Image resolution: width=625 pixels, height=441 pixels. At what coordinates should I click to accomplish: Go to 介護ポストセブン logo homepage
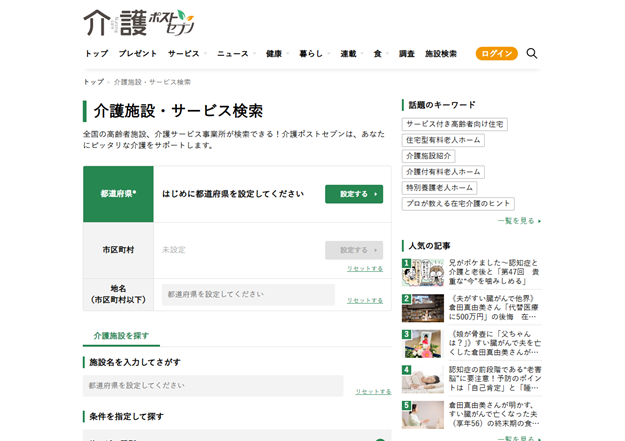[139, 23]
